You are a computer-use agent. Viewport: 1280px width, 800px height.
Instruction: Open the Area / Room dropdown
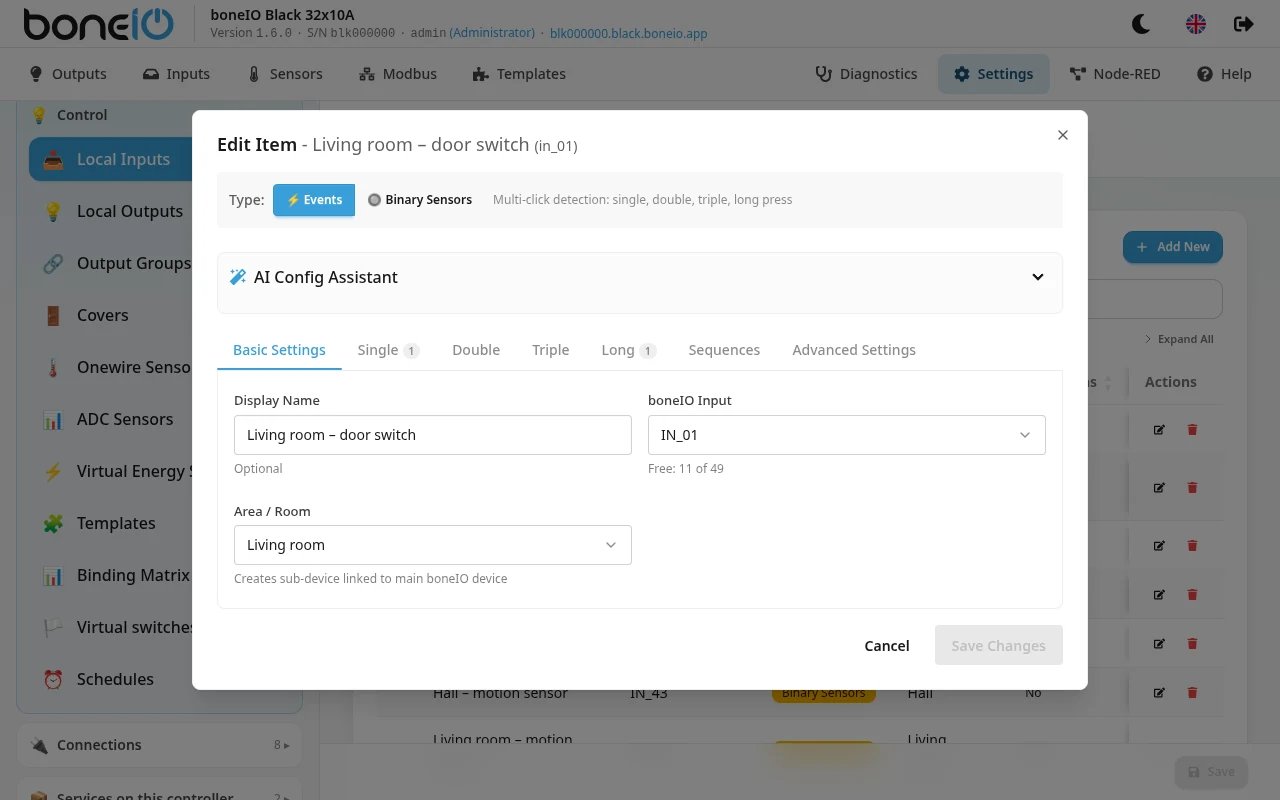[433, 545]
